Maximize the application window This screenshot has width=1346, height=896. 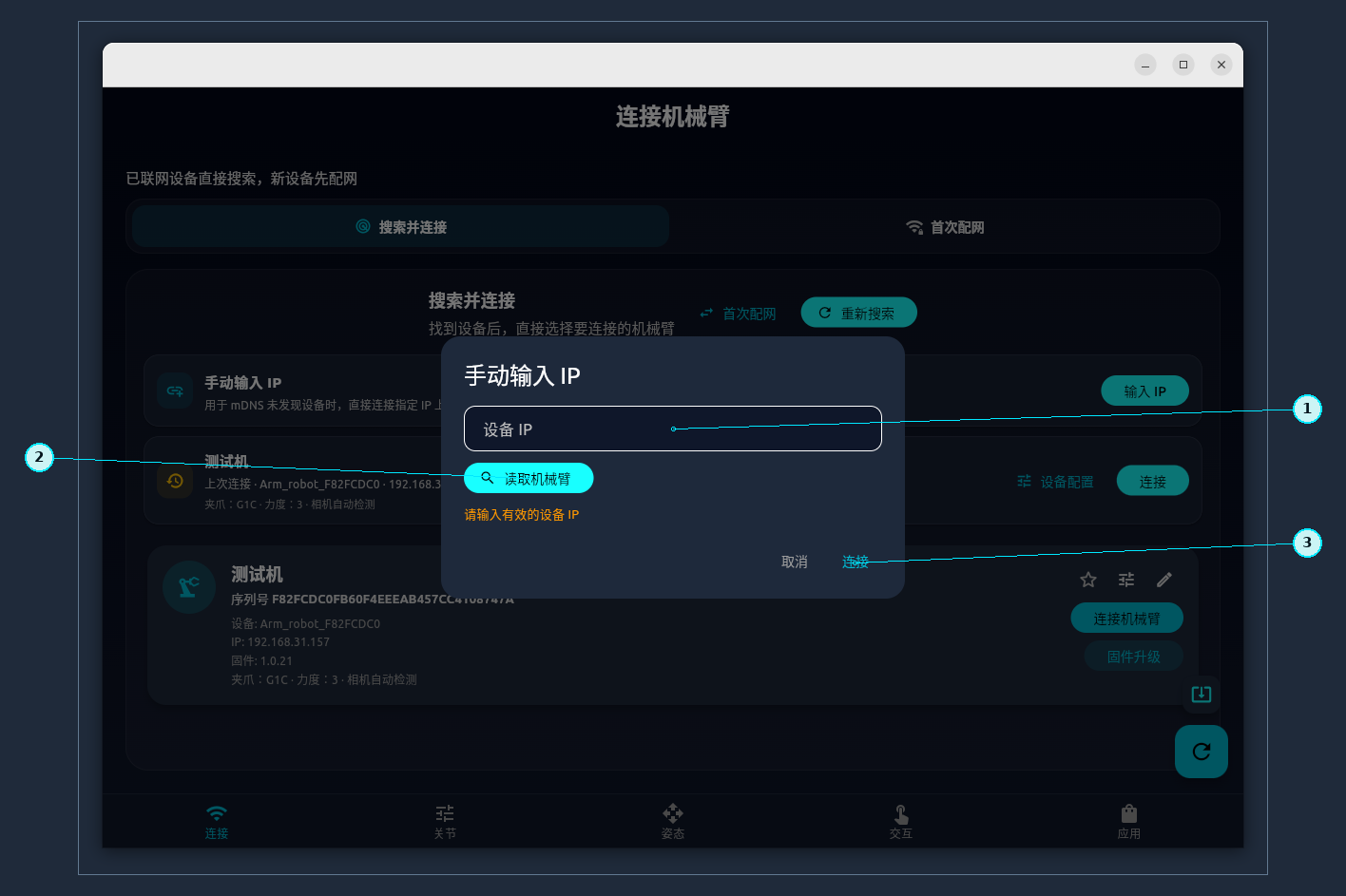click(x=1183, y=65)
